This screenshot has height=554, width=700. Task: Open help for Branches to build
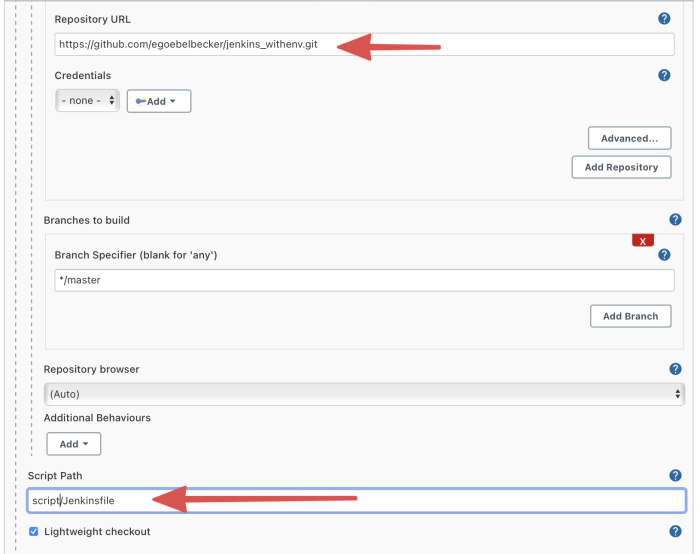675,219
